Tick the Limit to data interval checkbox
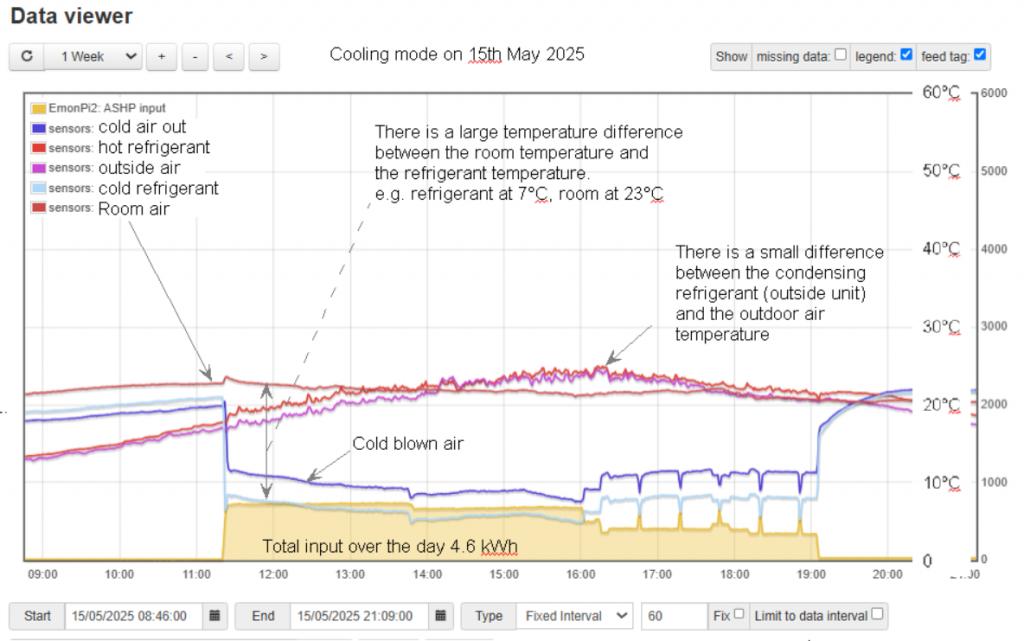Viewport: 1024px width, 641px height. pos(877,614)
